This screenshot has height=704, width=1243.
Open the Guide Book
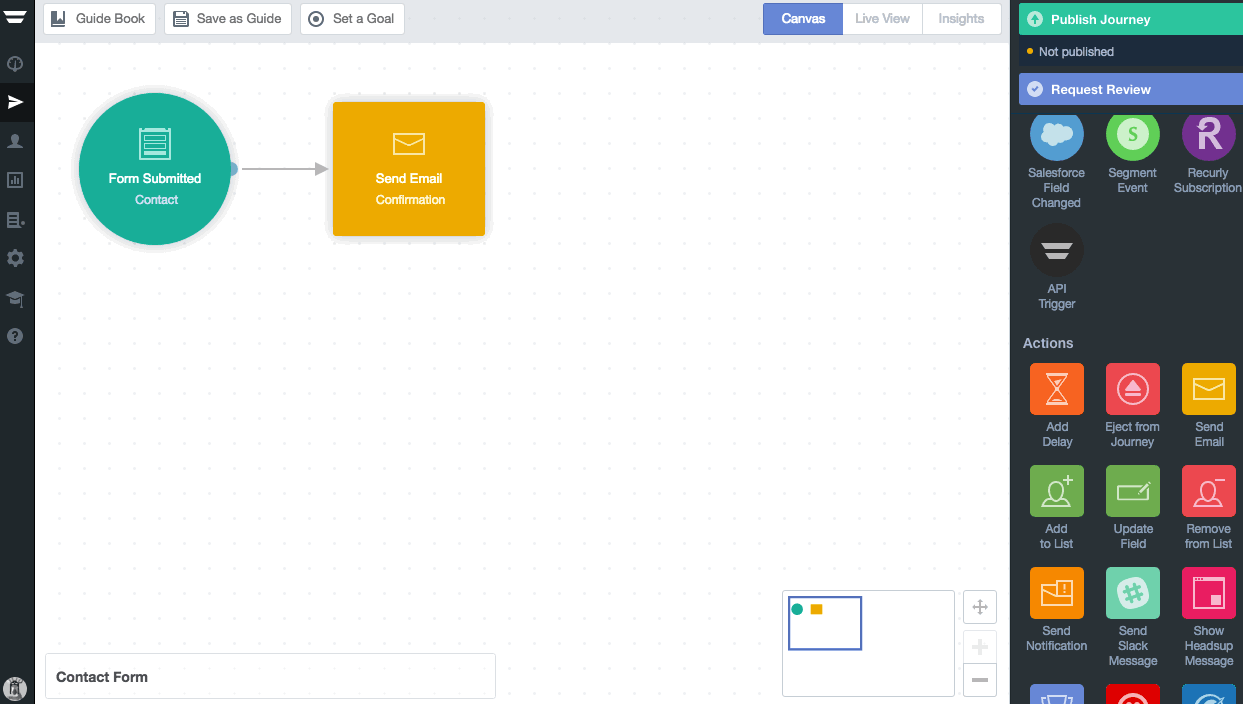99,19
